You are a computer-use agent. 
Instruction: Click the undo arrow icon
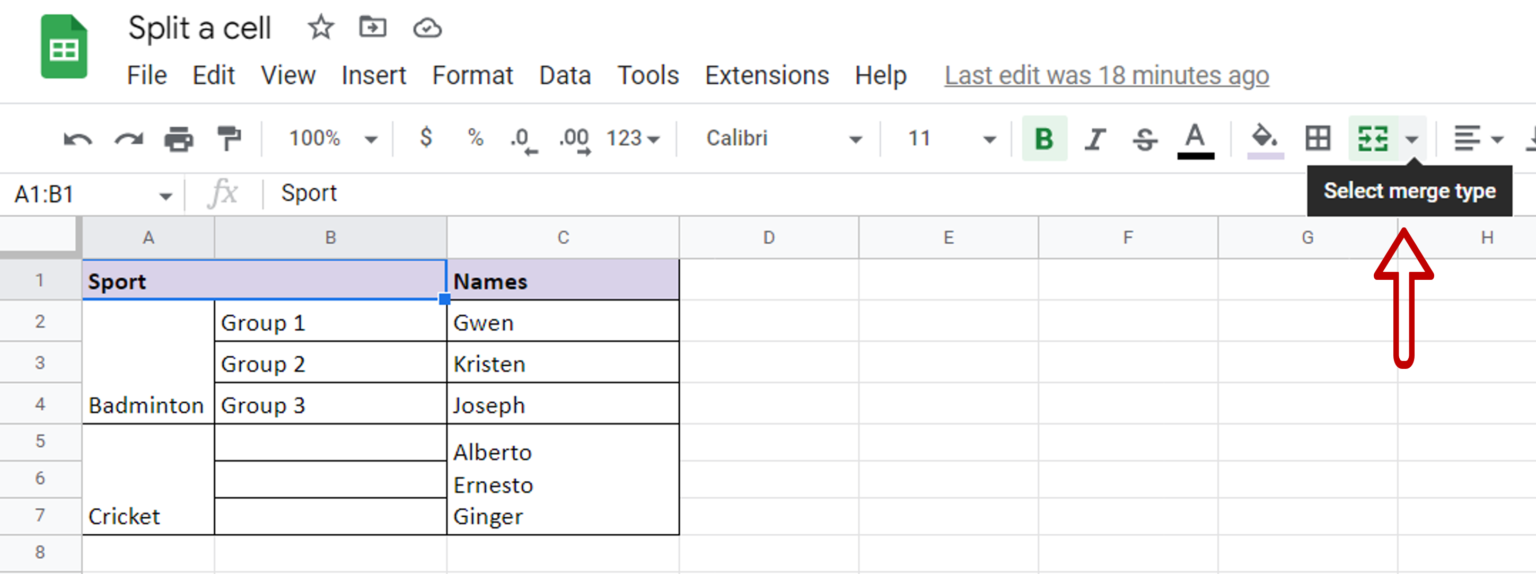pyautogui.click(x=77, y=139)
